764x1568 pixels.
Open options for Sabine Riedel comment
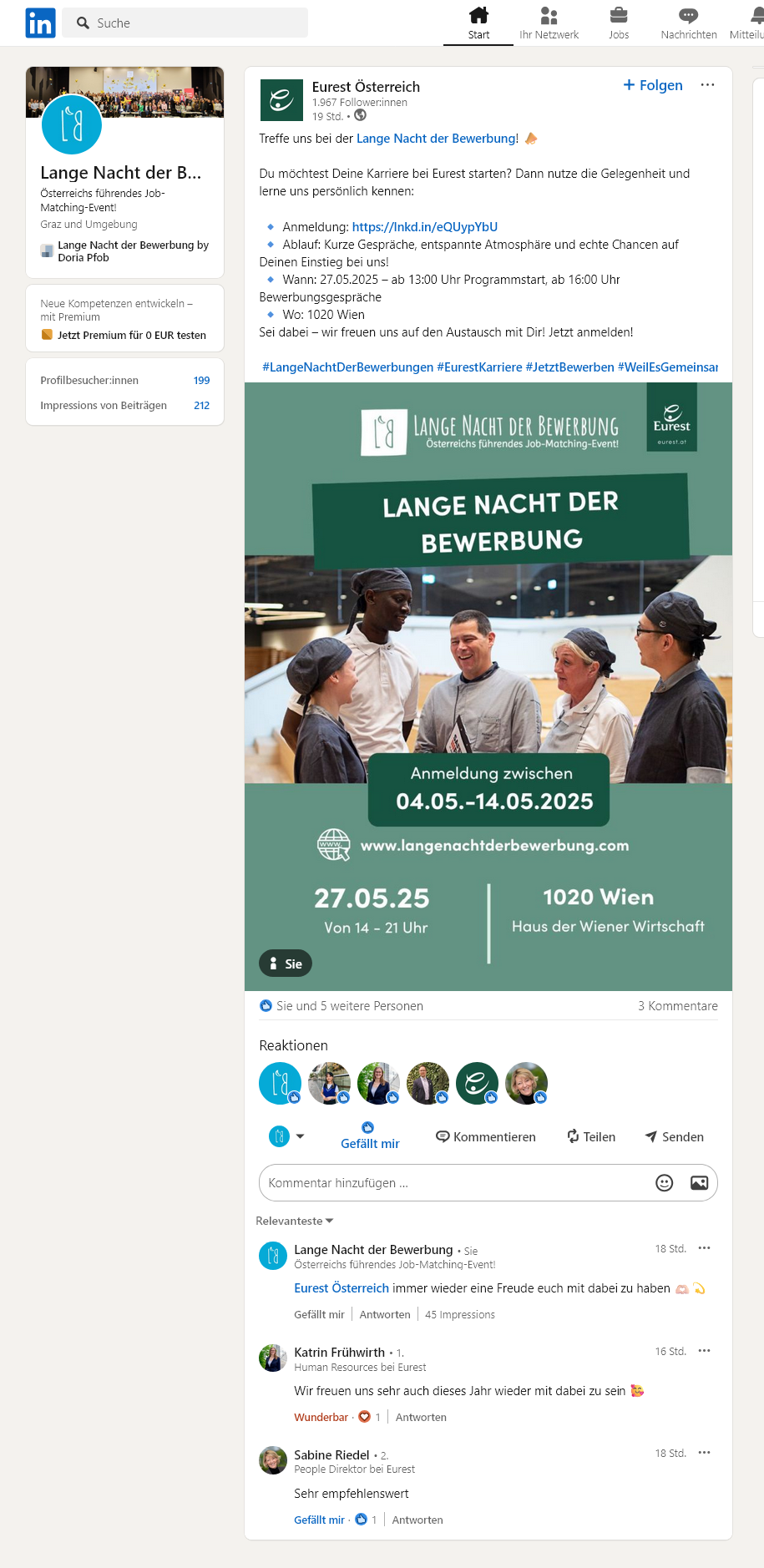click(x=704, y=1453)
